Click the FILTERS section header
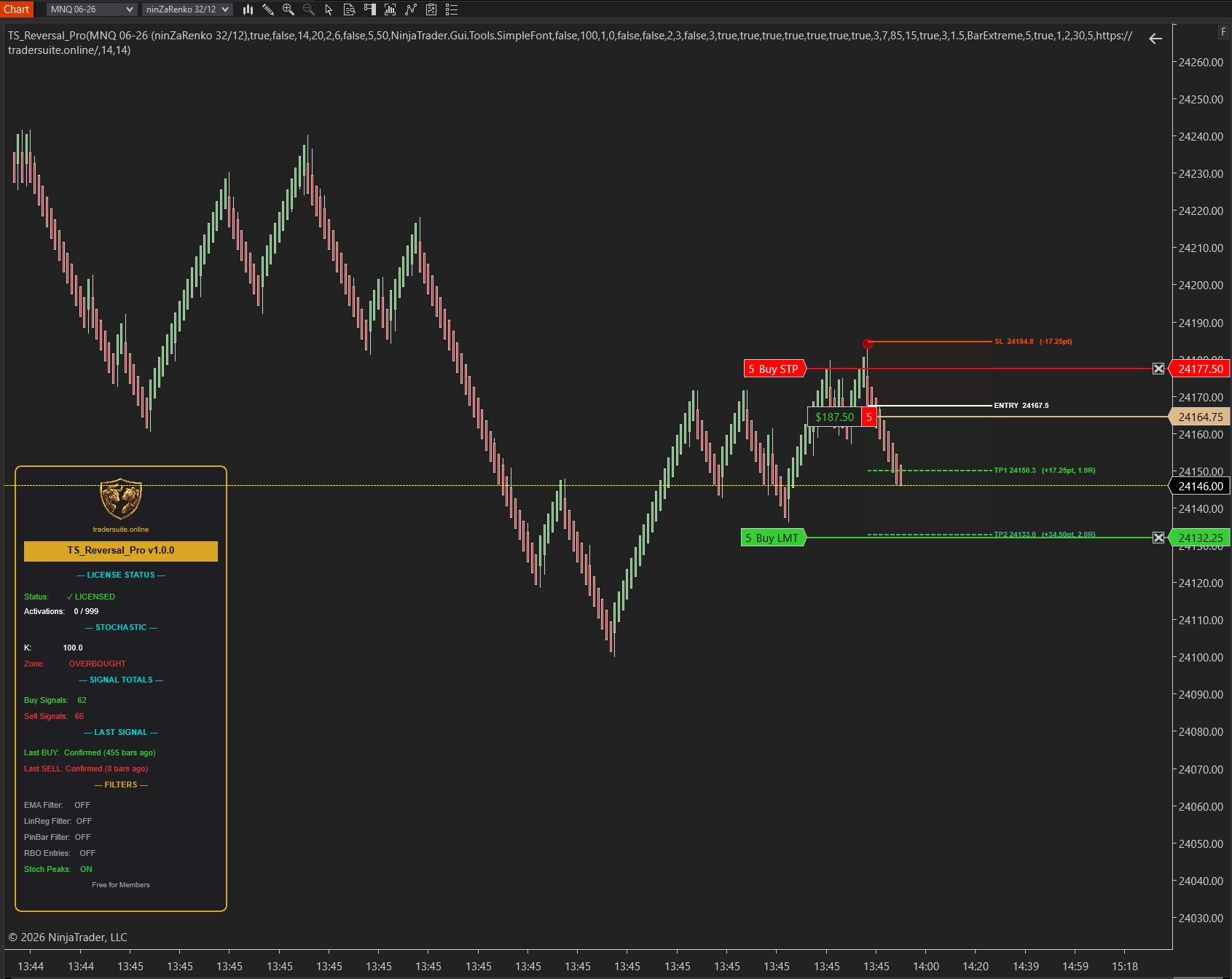 [x=121, y=785]
